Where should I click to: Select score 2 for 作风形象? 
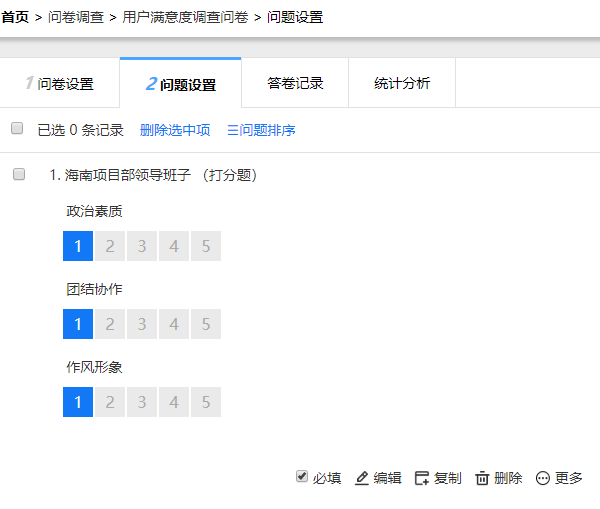110,402
